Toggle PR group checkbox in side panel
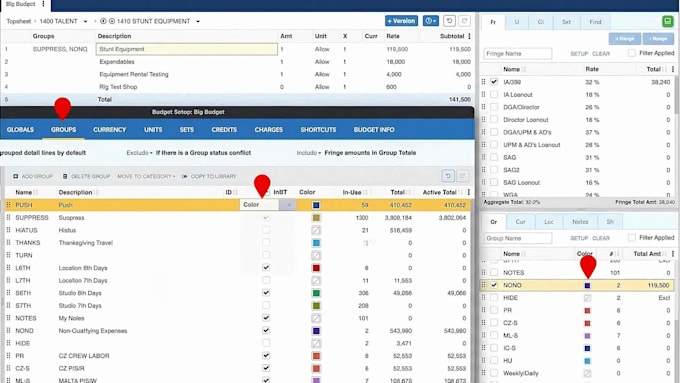Viewport: 680px width, 383px height. [494, 310]
